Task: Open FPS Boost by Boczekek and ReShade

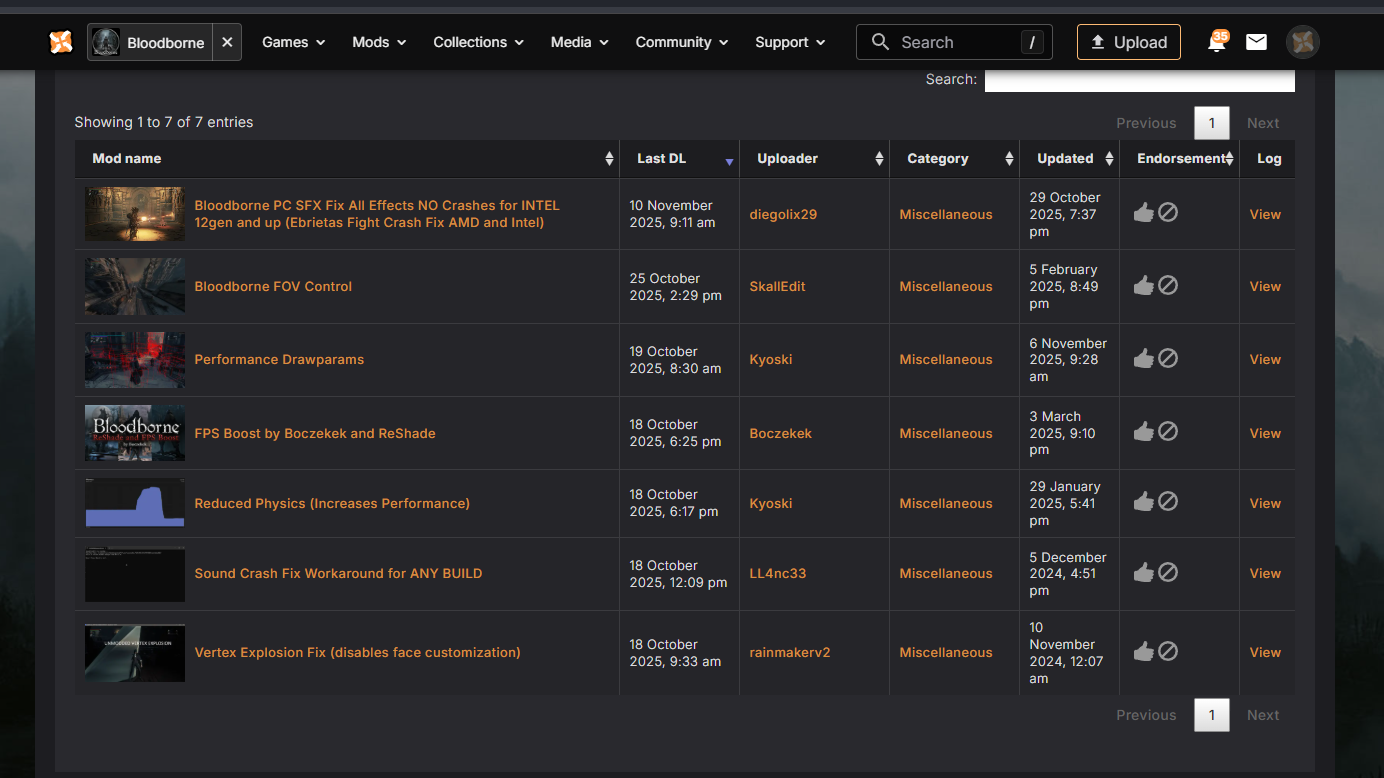Action: 315,433
